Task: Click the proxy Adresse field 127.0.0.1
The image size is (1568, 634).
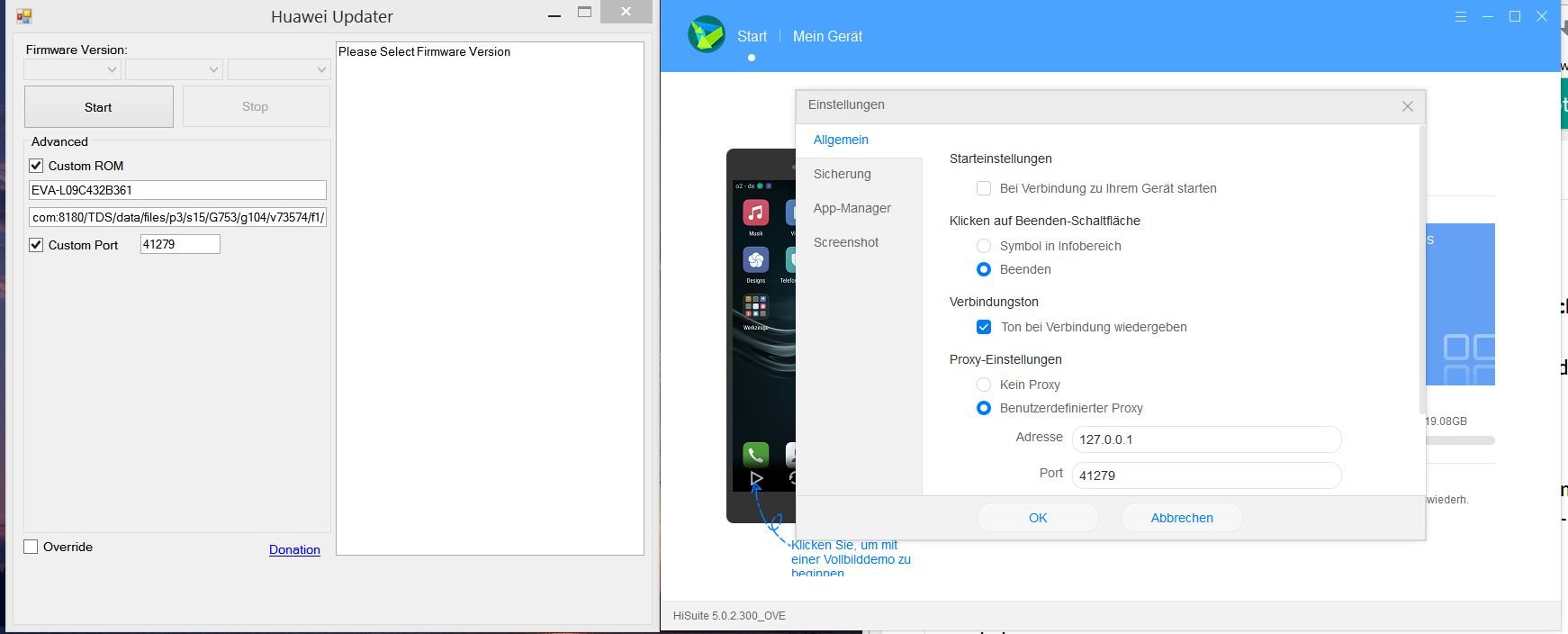Action: click(x=1206, y=439)
